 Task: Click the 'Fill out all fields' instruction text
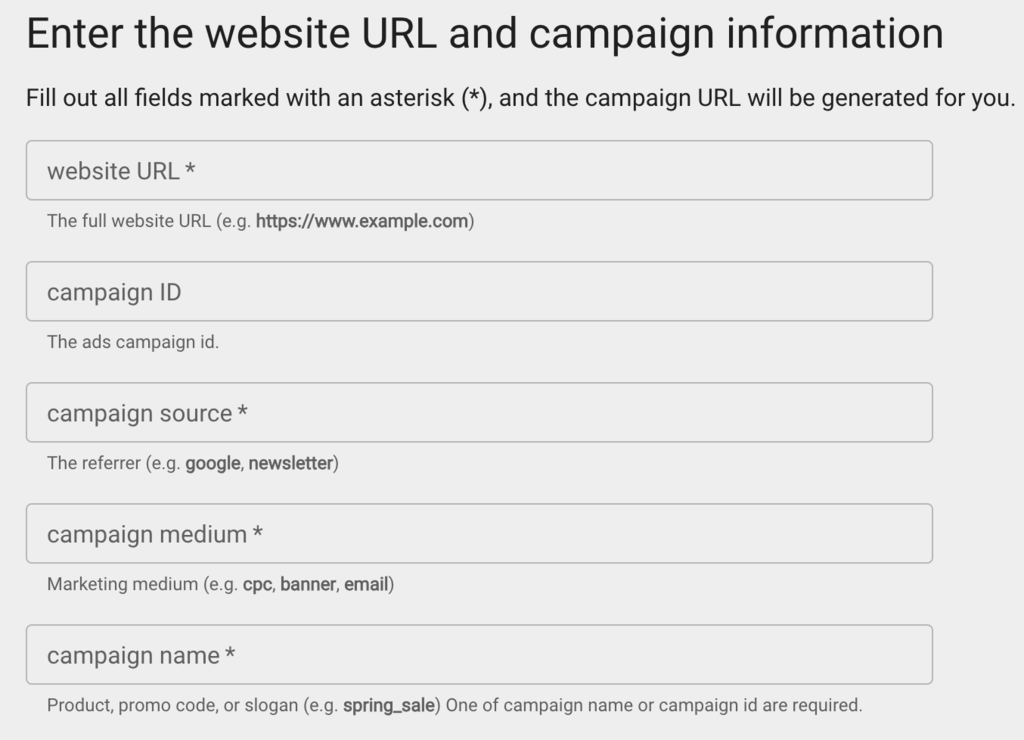pos(520,99)
